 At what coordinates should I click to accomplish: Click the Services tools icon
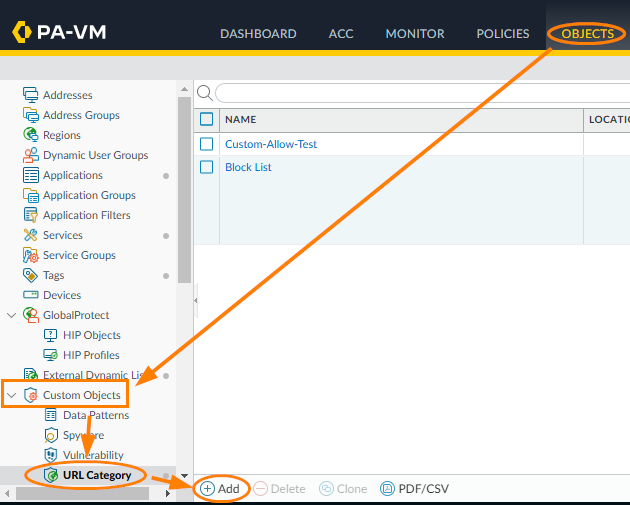coord(31,235)
